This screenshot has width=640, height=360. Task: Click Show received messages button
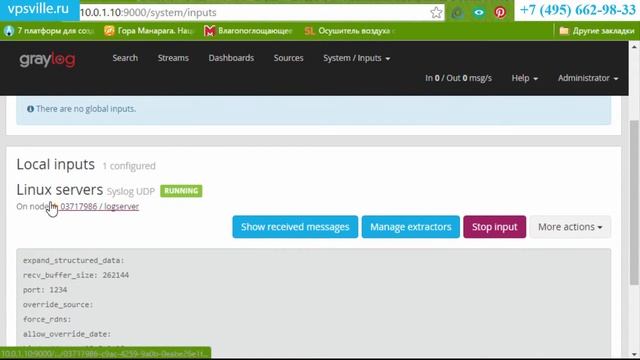click(295, 227)
